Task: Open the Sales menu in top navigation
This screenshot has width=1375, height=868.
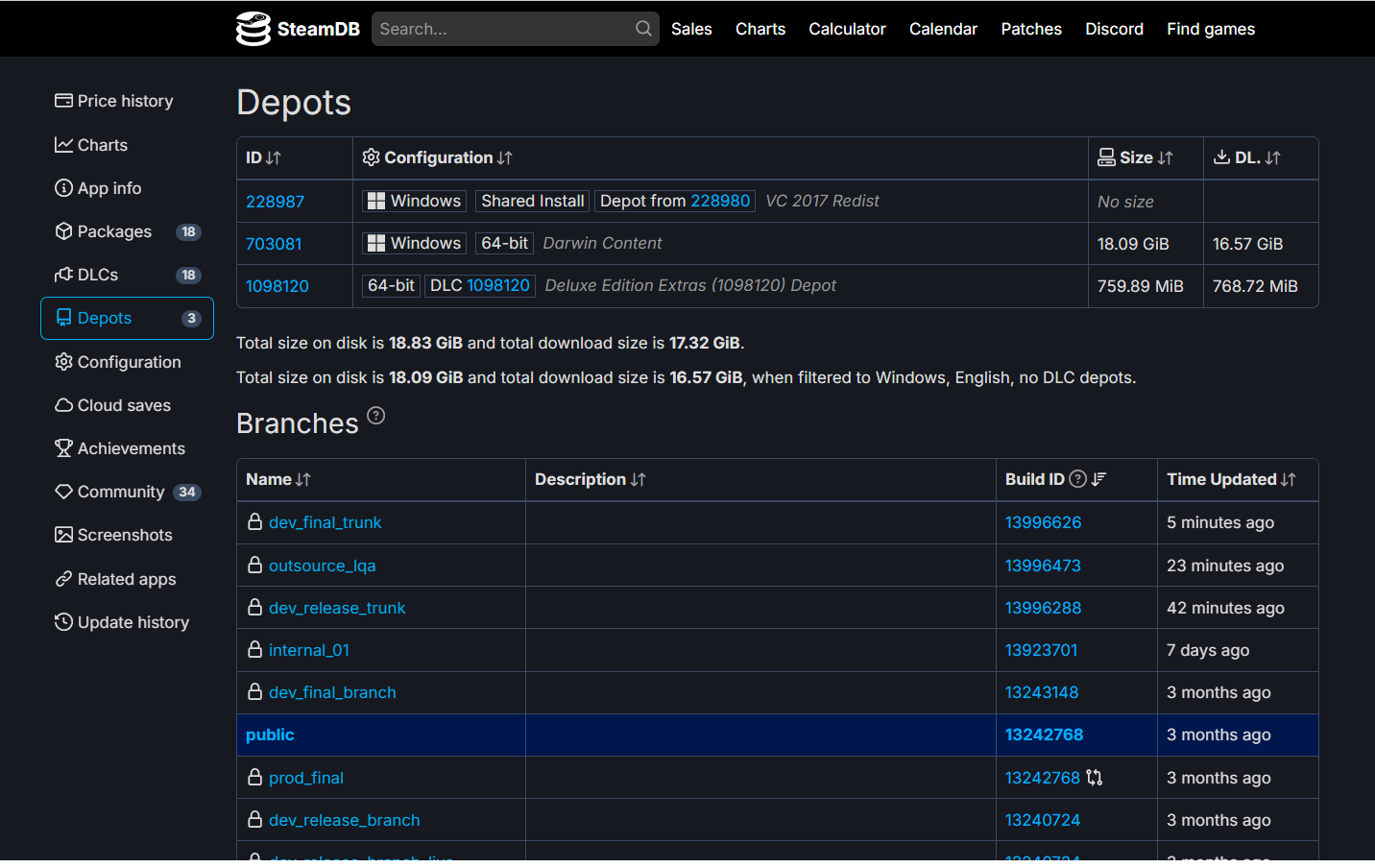Action: [691, 29]
